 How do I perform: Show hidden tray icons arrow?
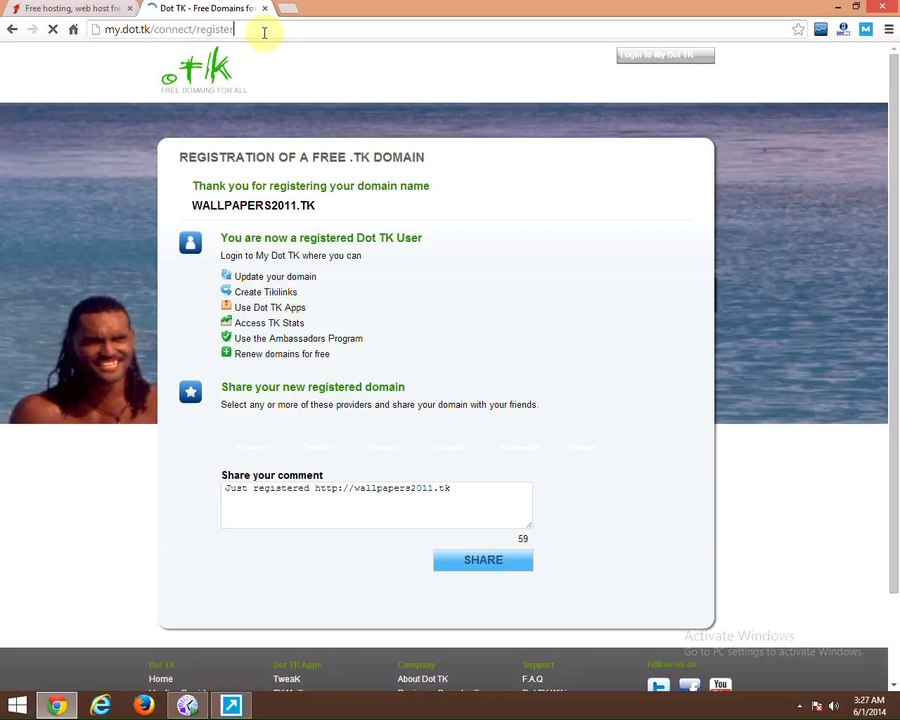[x=800, y=706]
